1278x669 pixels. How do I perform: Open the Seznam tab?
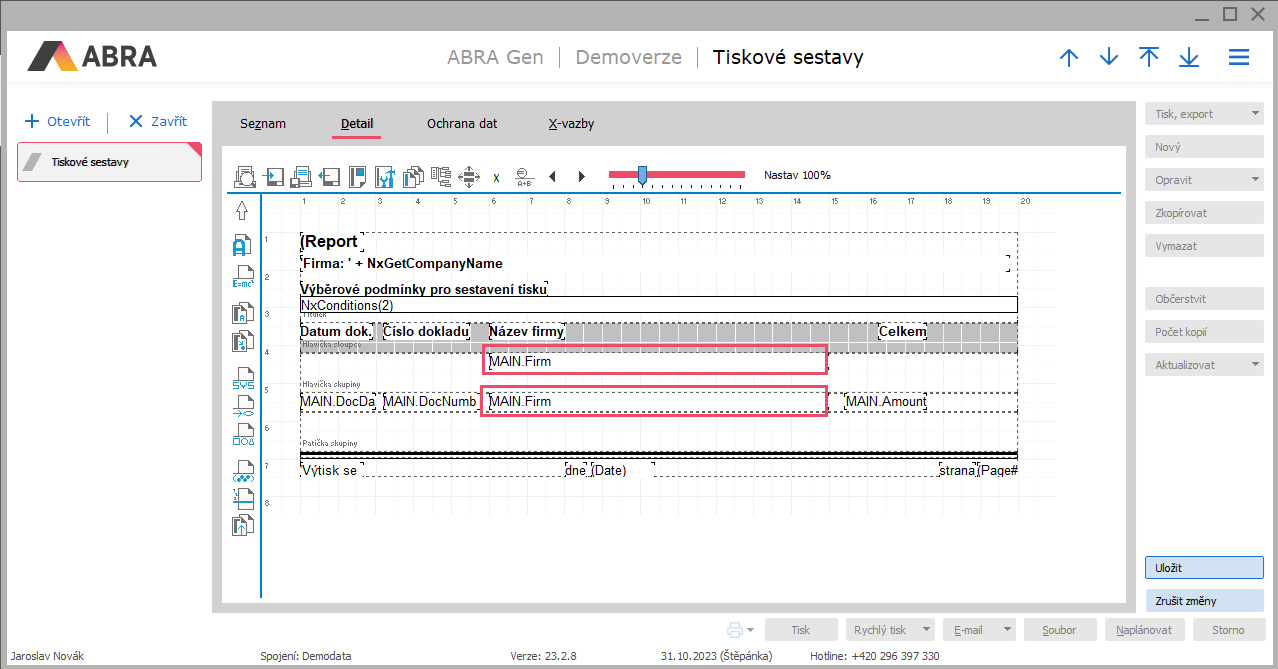[263, 124]
